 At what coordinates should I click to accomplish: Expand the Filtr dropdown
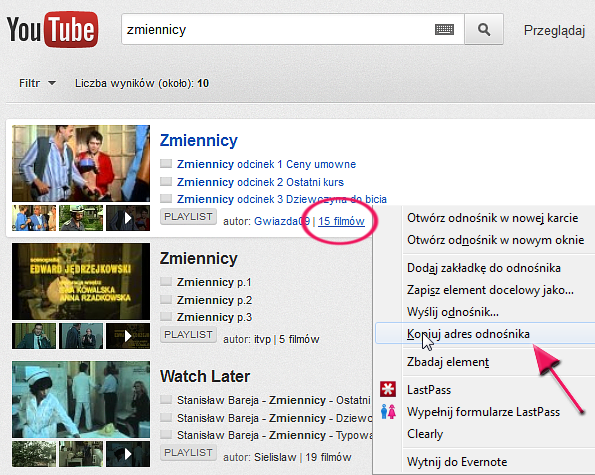coord(38,83)
